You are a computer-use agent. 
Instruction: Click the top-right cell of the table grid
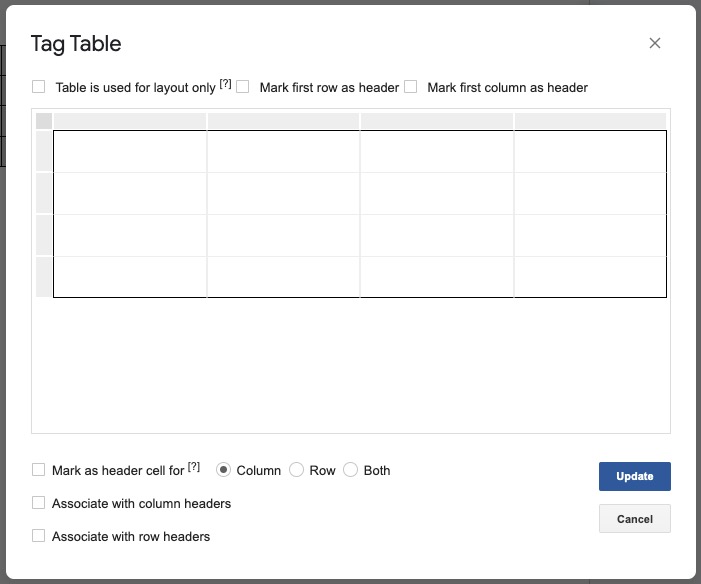click(x=590, y=151)
